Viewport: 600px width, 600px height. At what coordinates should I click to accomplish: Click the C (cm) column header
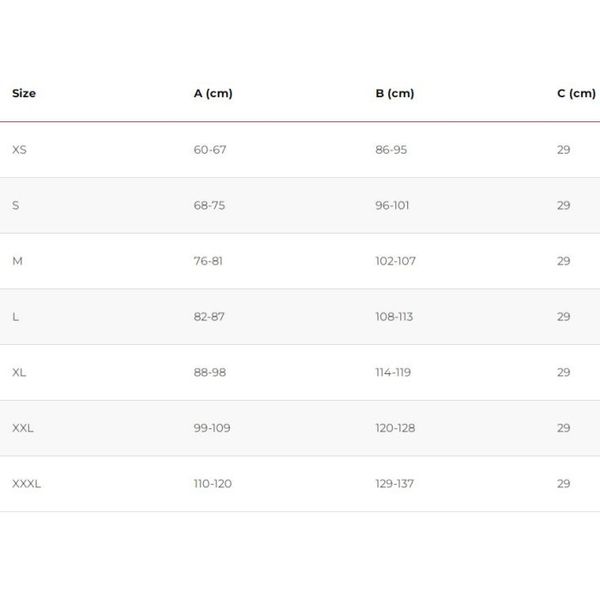tap(576, 93)
